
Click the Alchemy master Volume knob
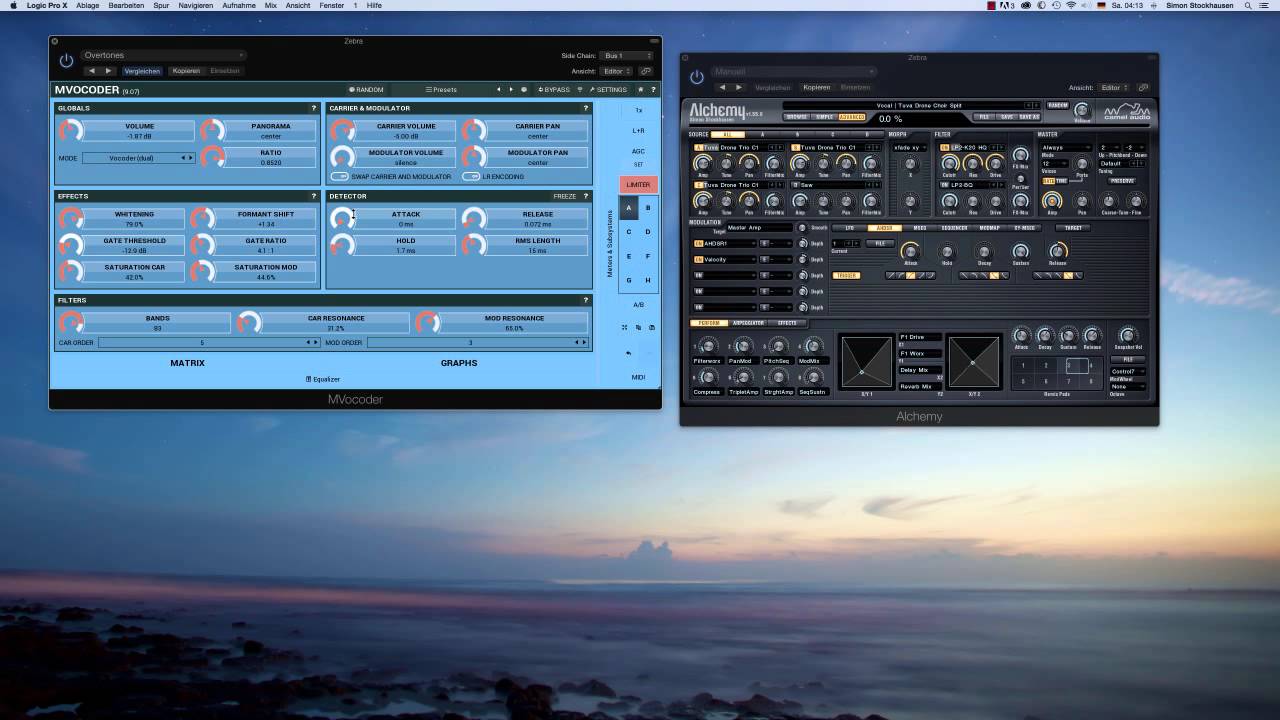tap(1080, 111)
